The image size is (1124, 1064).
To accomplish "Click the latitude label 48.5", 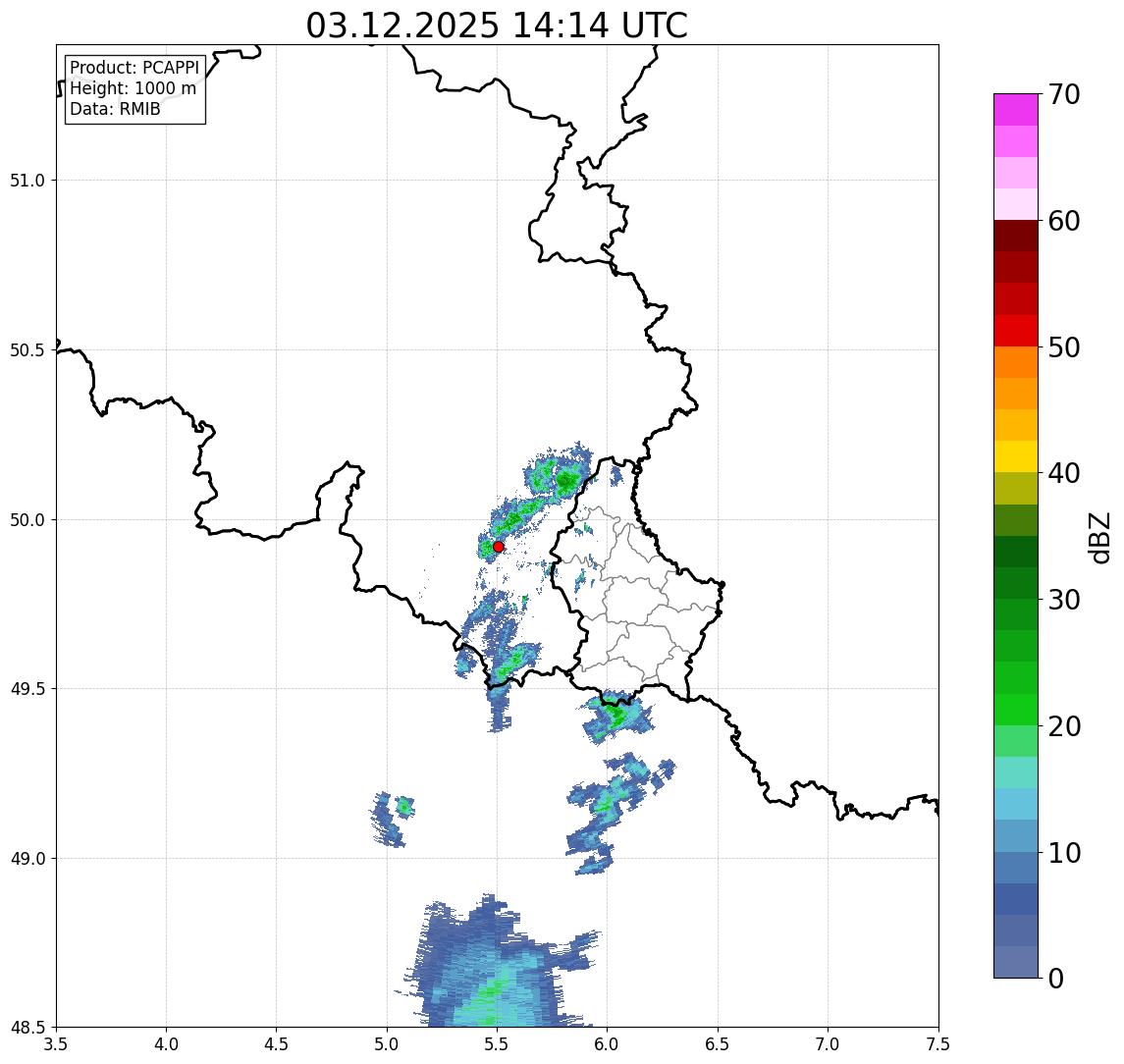I will pyautogui.click(x=27, y=1028).
